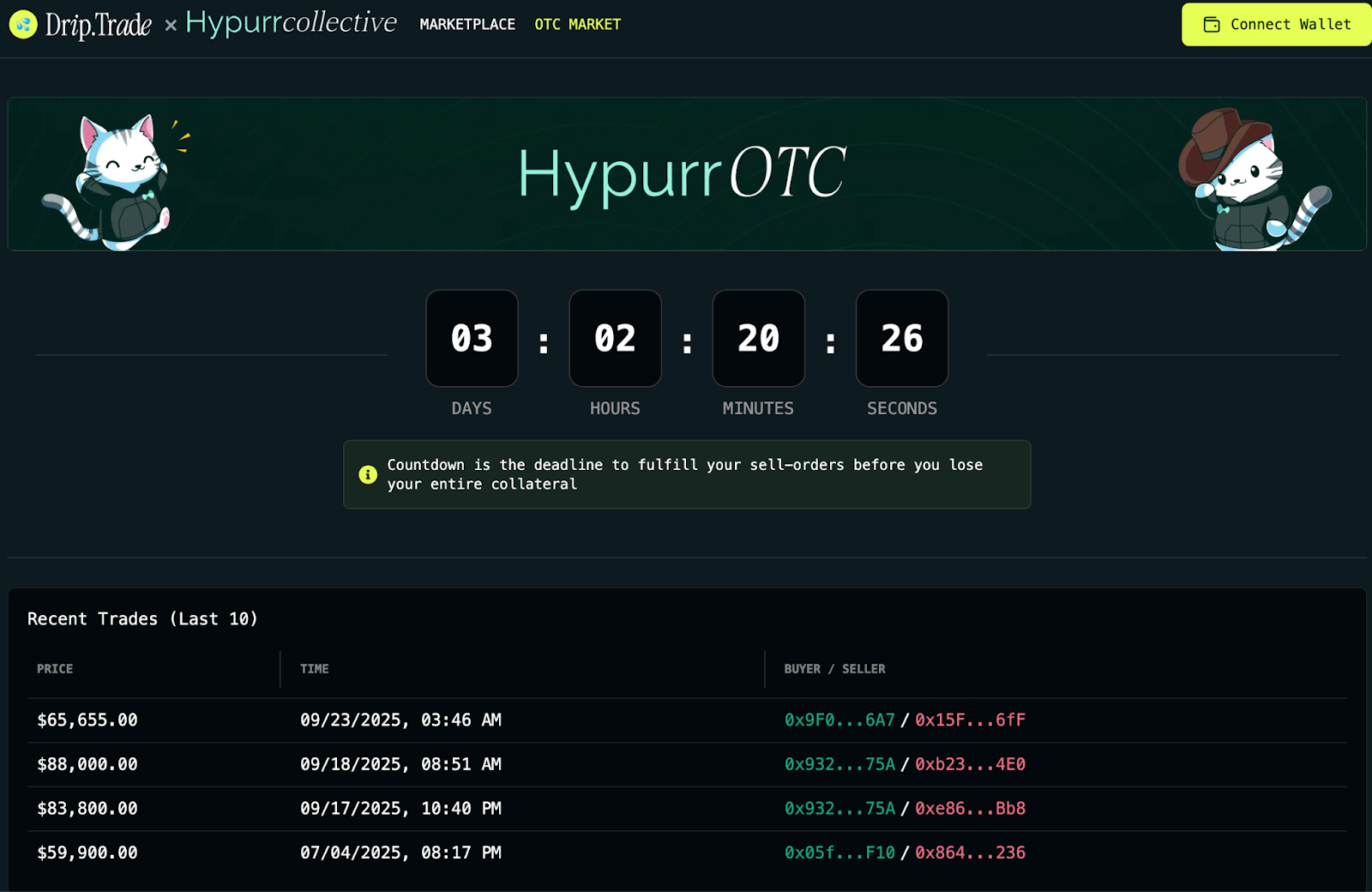
Task: Click the 26 seconds countdown box
Action: (x=902, y=339)
